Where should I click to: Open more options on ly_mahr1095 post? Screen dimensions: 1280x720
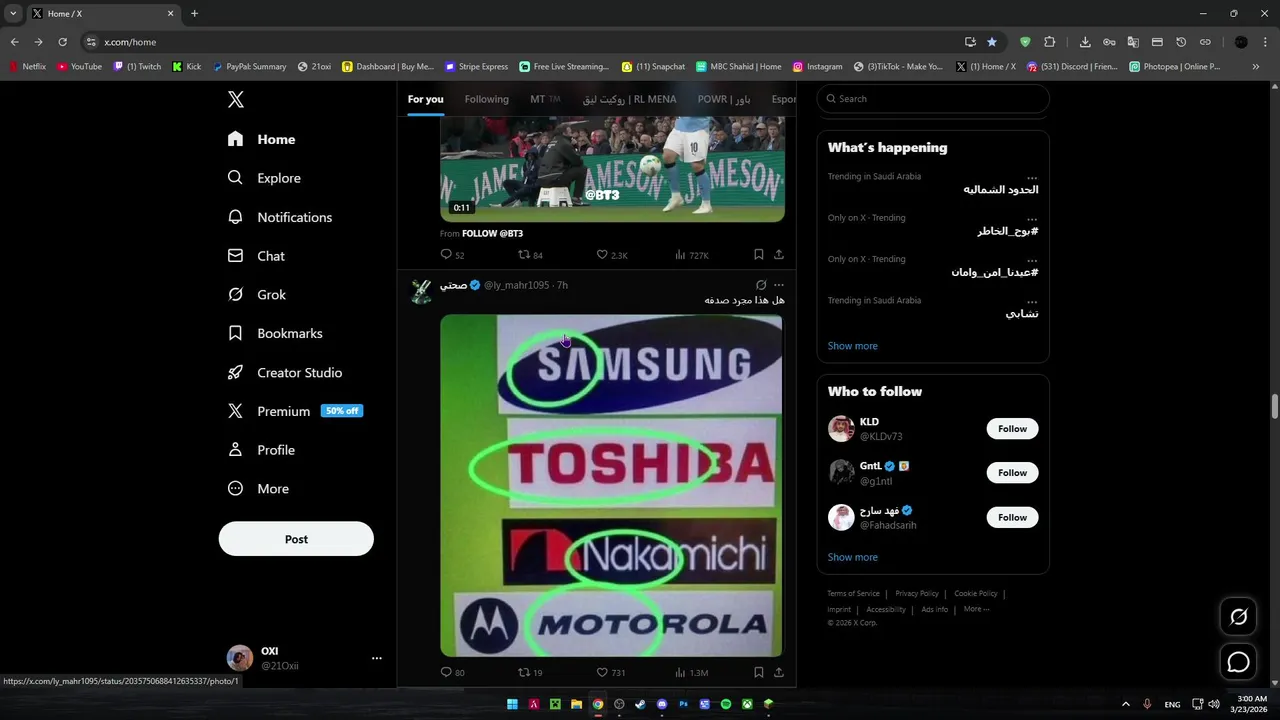pyautogui.click(x=779, y=285)
